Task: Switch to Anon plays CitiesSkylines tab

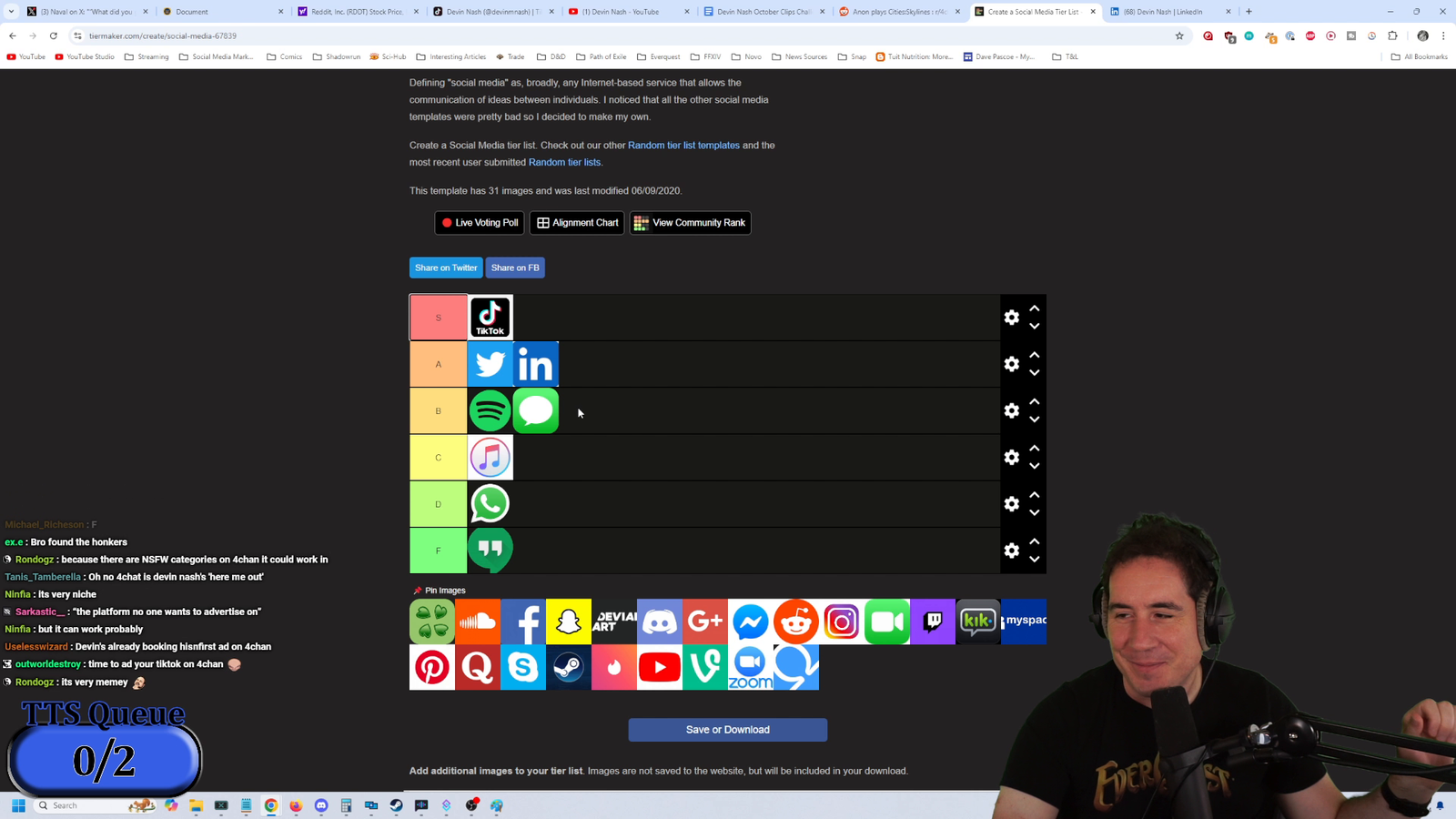Action: [899, 12]
